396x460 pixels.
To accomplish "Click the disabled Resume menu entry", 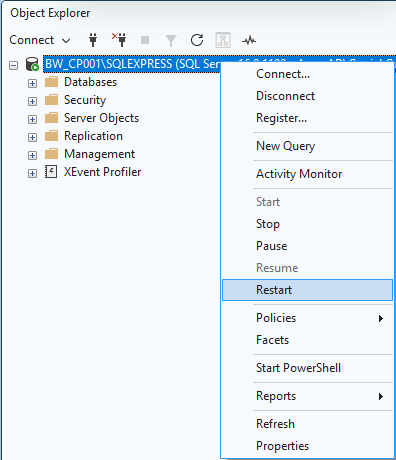I will click(307, 268).
